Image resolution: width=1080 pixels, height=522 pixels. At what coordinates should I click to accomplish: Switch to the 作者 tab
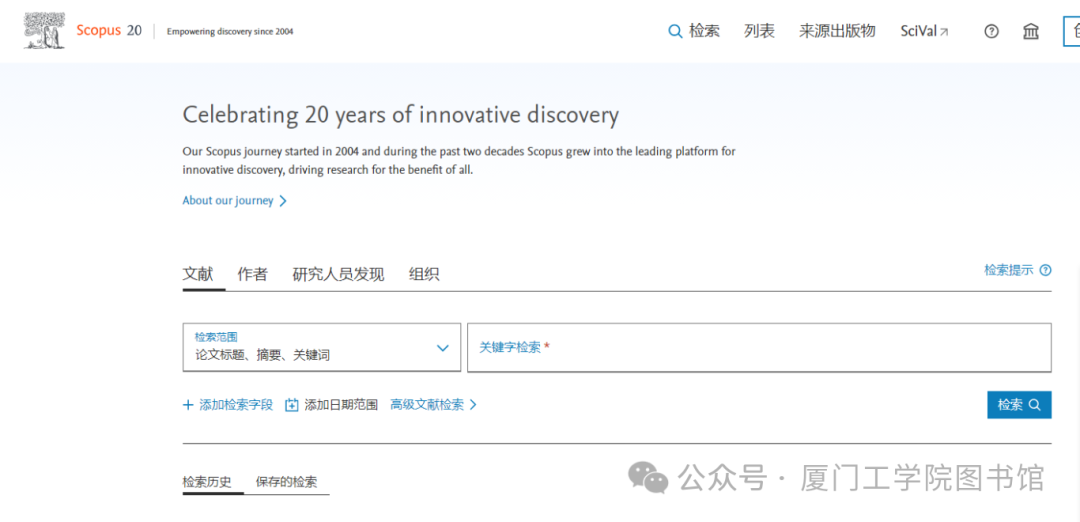pos(252,274)
